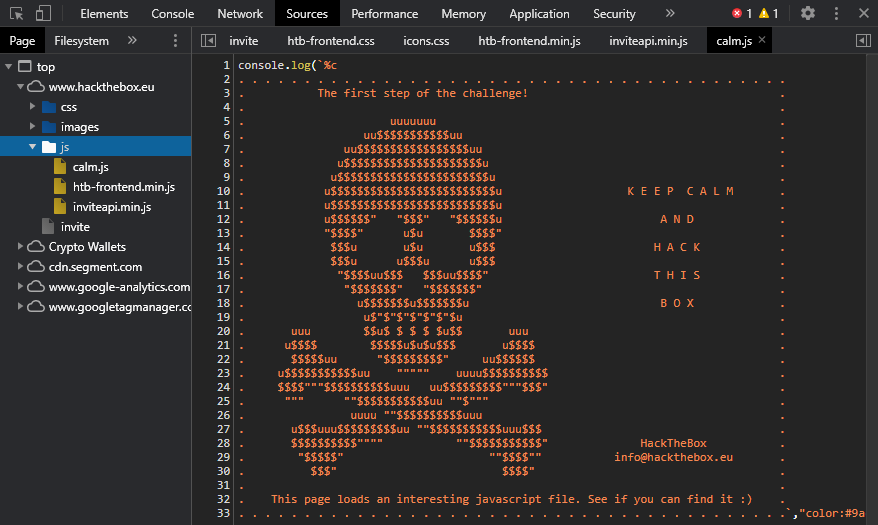
Task: Click the info@hackthebox.eu text in code
Action: click(673, 457)
